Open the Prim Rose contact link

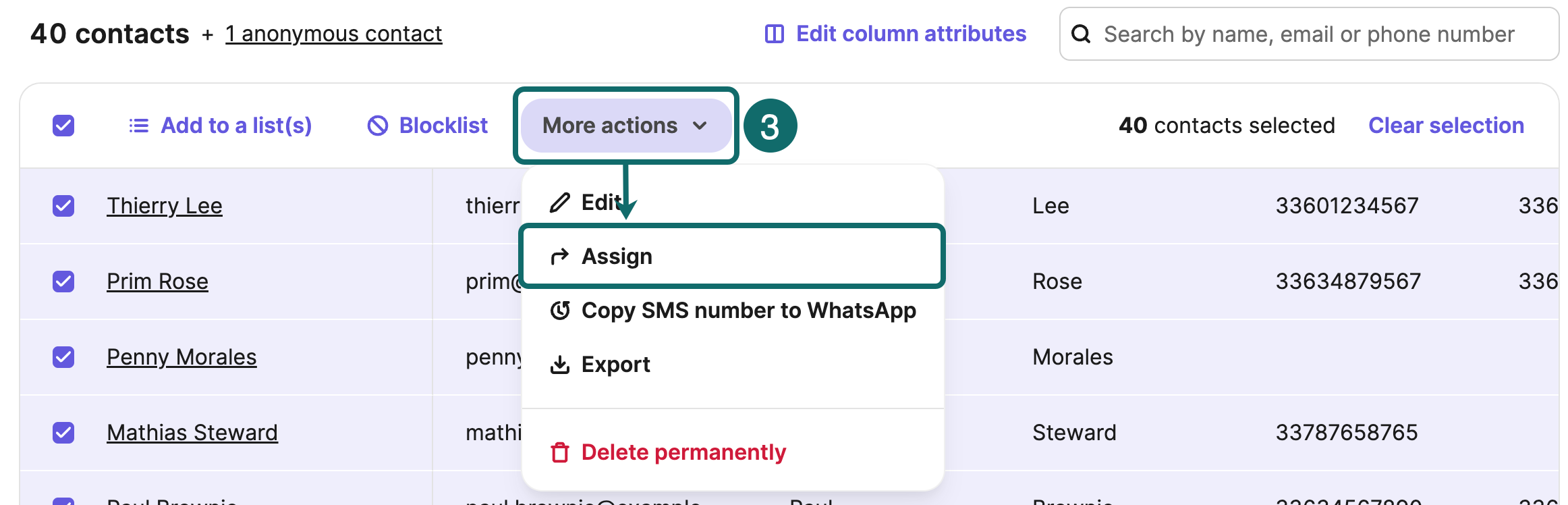[x=157, y=282]
